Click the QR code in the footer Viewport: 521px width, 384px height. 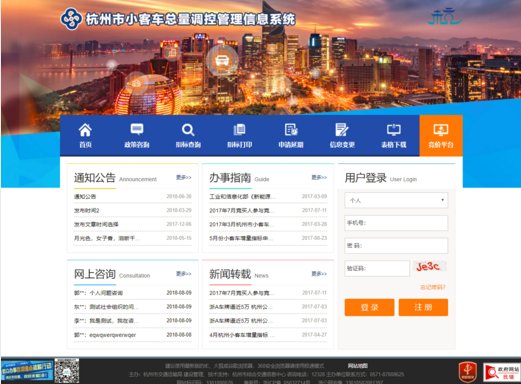pos(67,371)
